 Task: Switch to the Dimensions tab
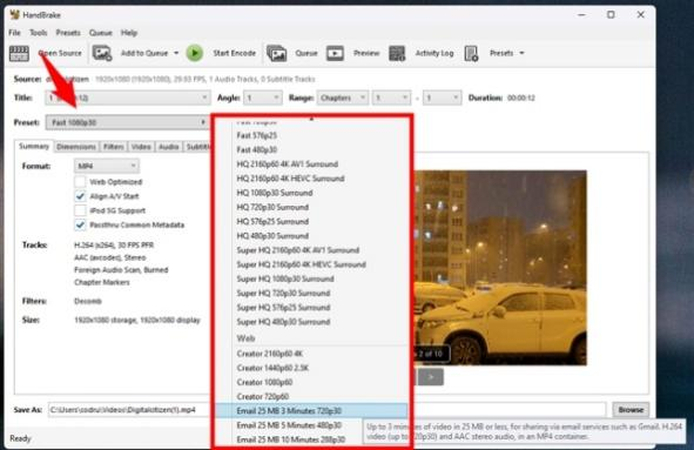click(x=76, y=147)
